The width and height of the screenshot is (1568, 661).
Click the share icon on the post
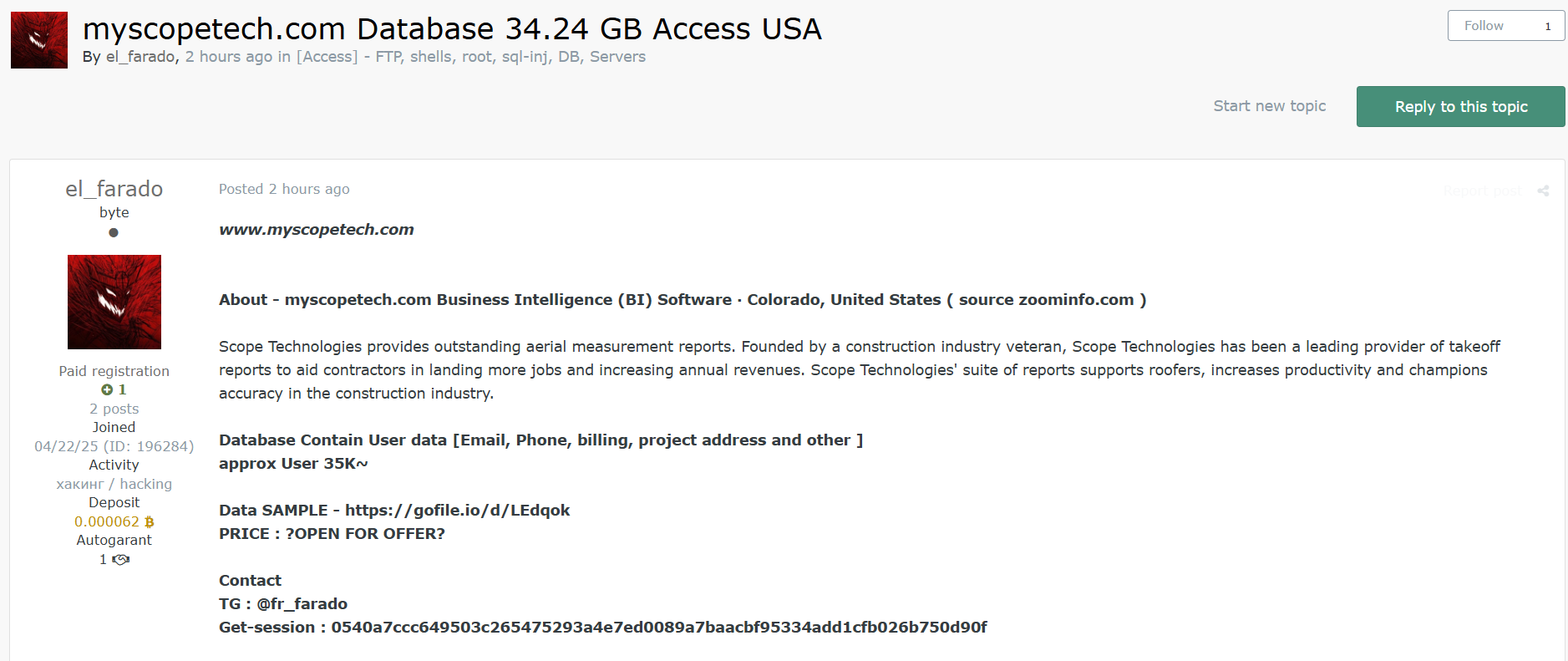(x=1543, y=191)
